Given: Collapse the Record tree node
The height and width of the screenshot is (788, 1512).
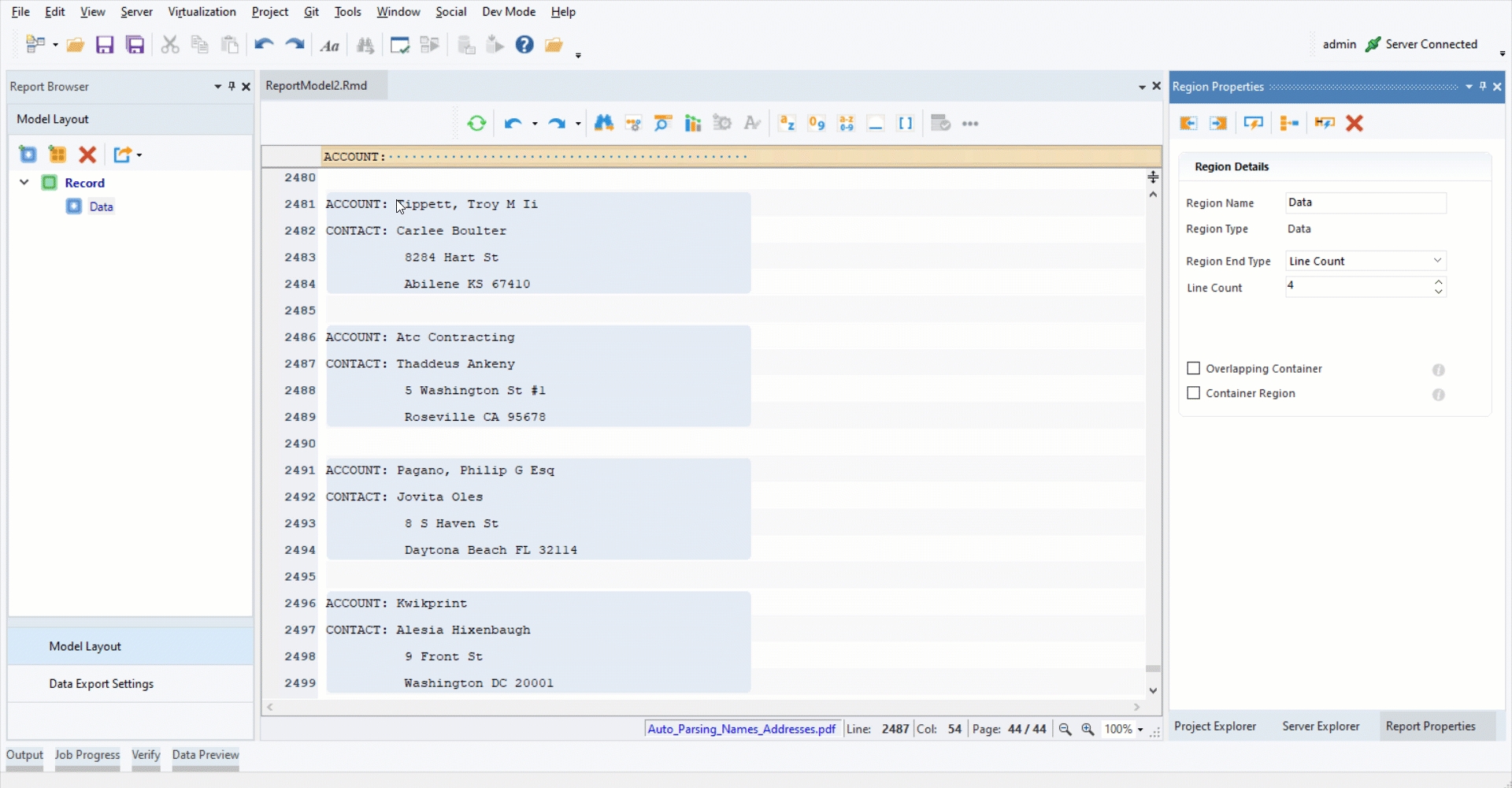Looking at the screenshot, I should click(x=24, y=183).
